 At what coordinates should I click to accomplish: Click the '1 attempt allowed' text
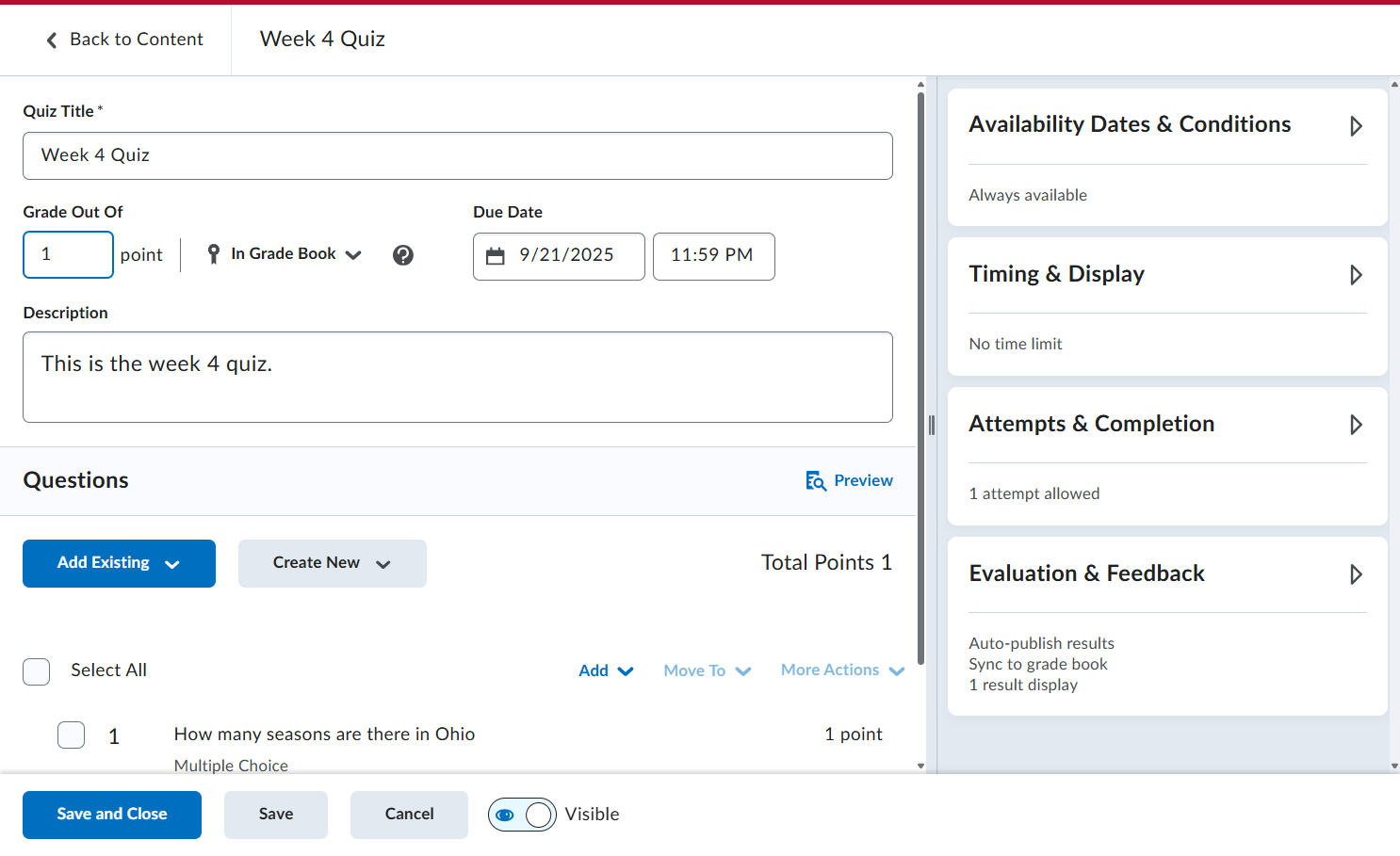(1034, 494)
